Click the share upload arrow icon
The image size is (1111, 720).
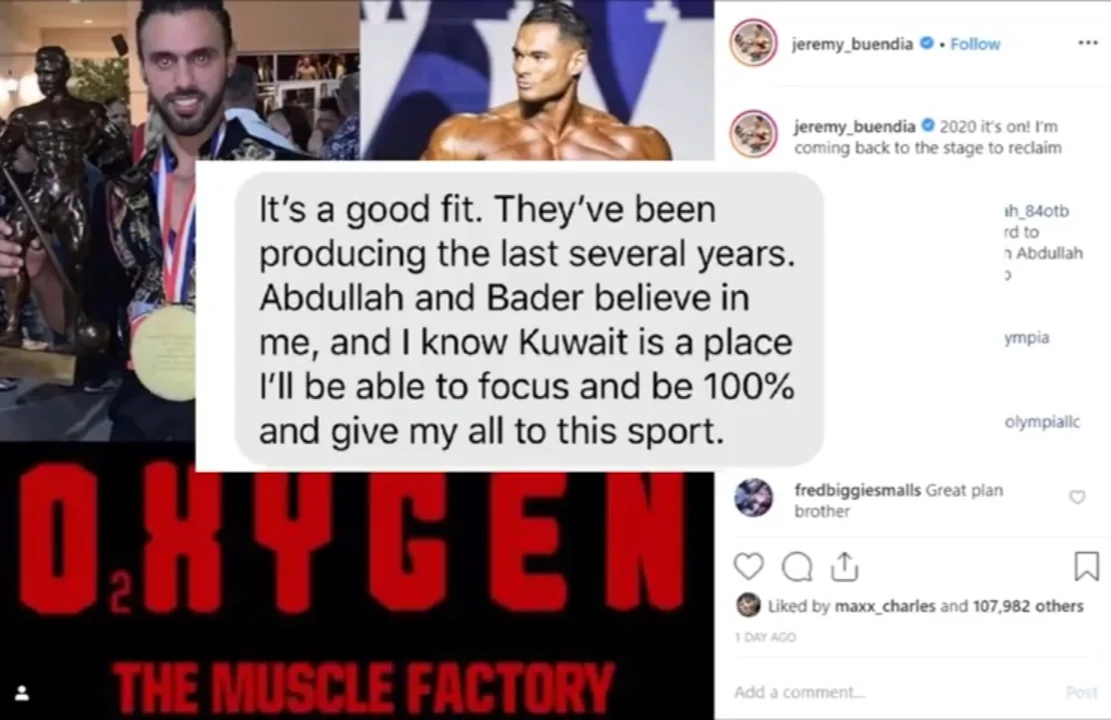pyautogui.click(x=845, y=567)
